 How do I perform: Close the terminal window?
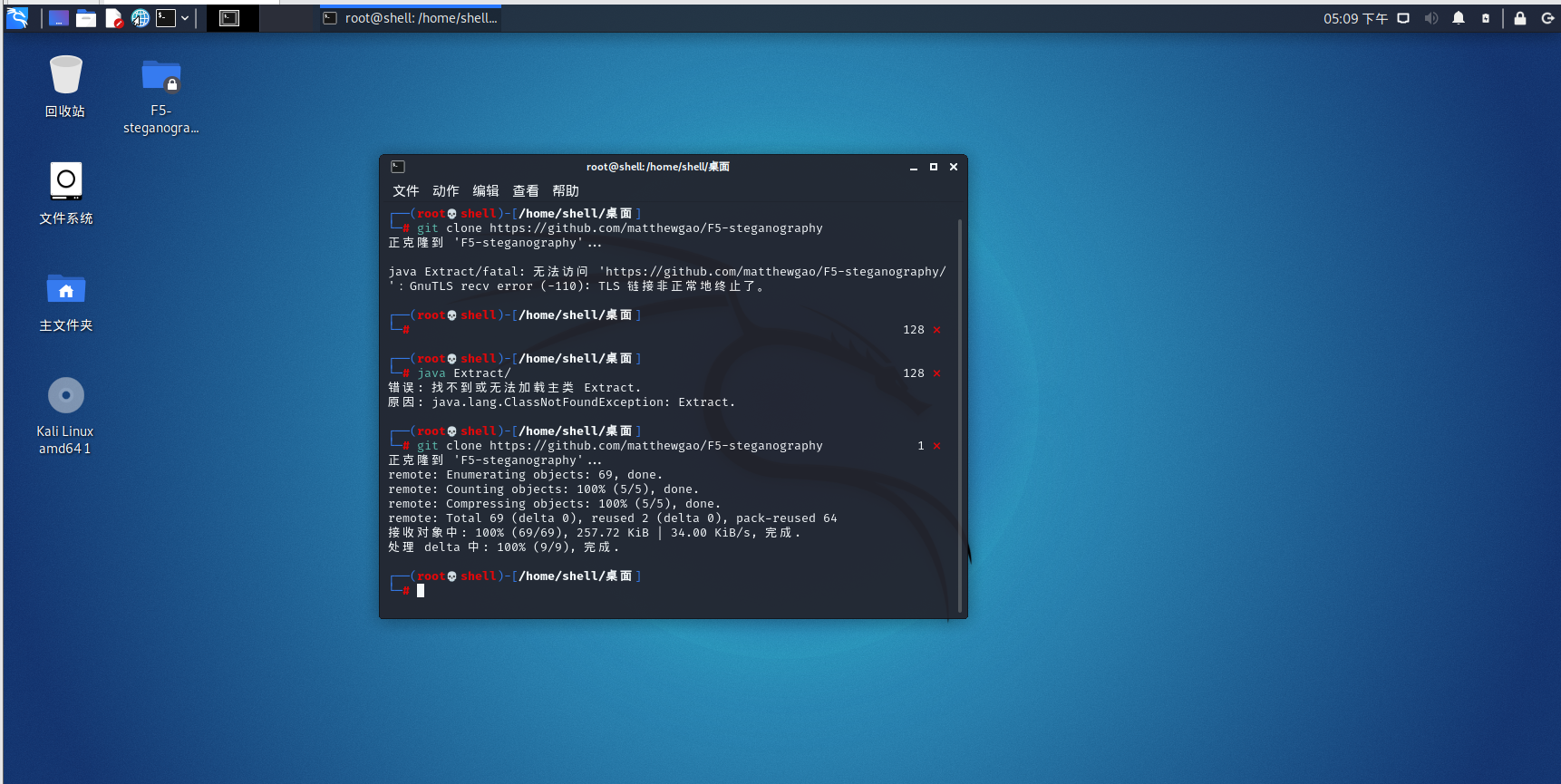pyautogui.click(x=954, y=167)
